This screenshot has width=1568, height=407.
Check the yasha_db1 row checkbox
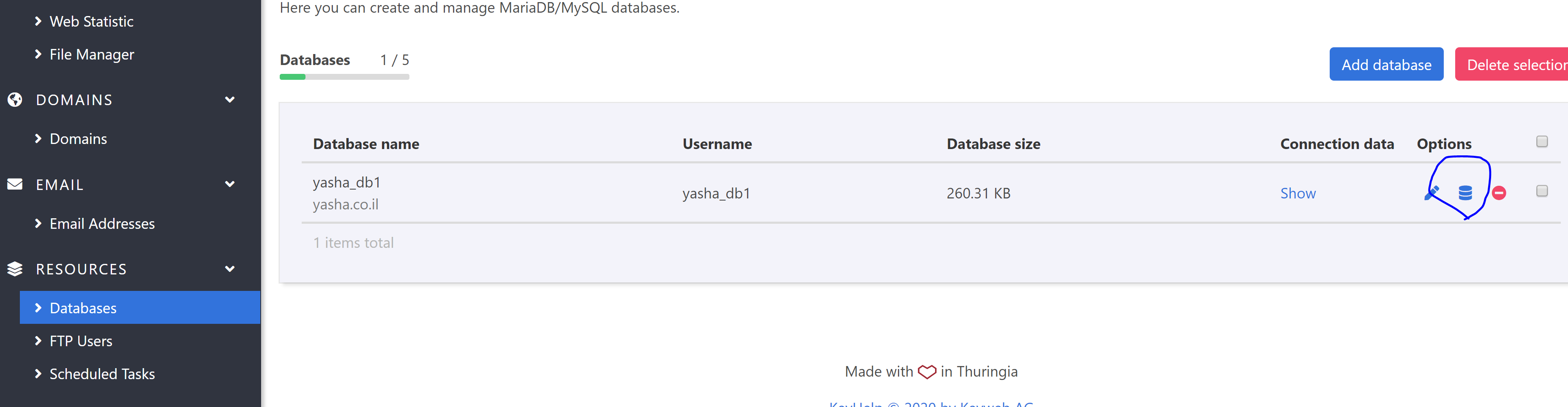tap(1541, 192)
